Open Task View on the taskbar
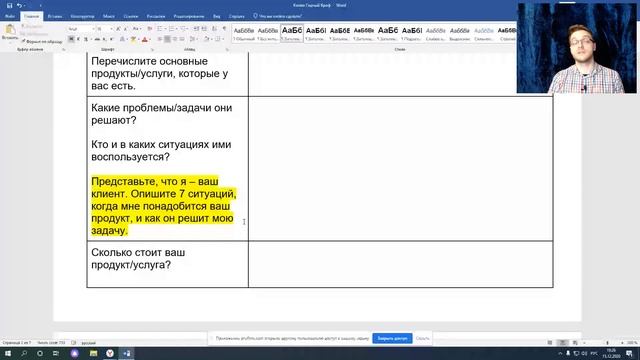640x360 pixels. tap(56, 353)
